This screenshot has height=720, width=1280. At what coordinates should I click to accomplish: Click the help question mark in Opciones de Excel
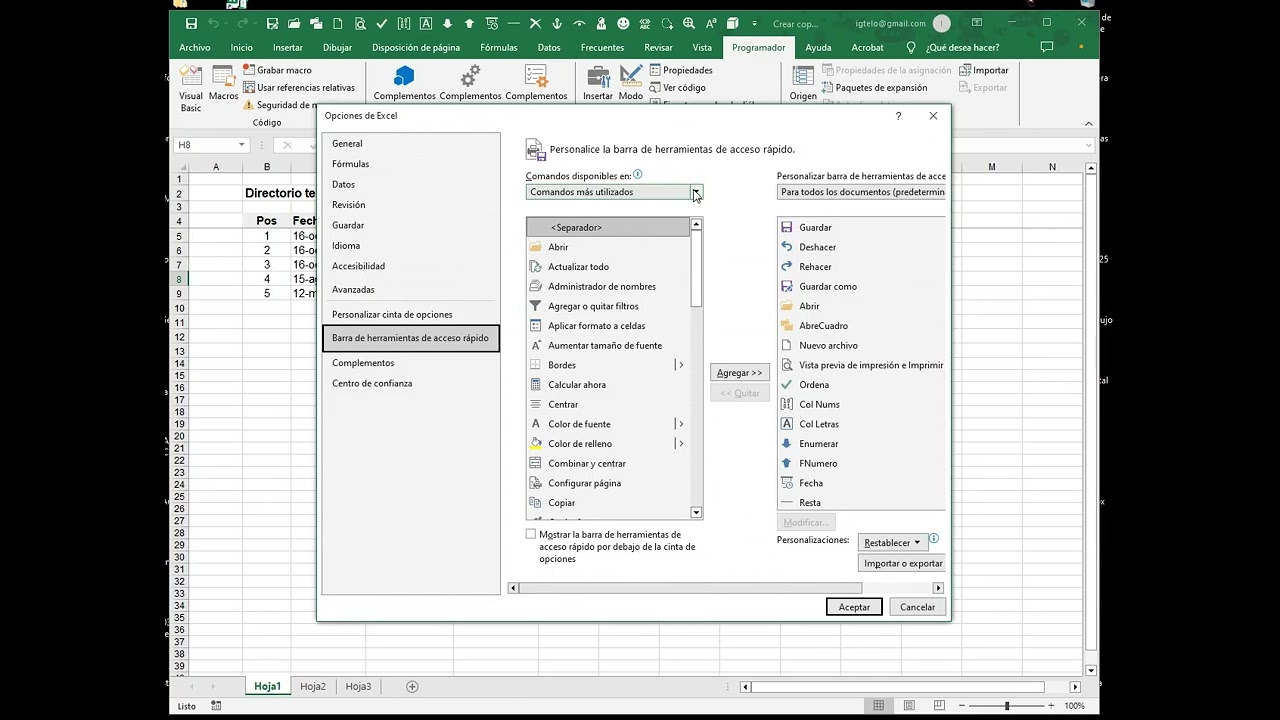tap(898, 116)
